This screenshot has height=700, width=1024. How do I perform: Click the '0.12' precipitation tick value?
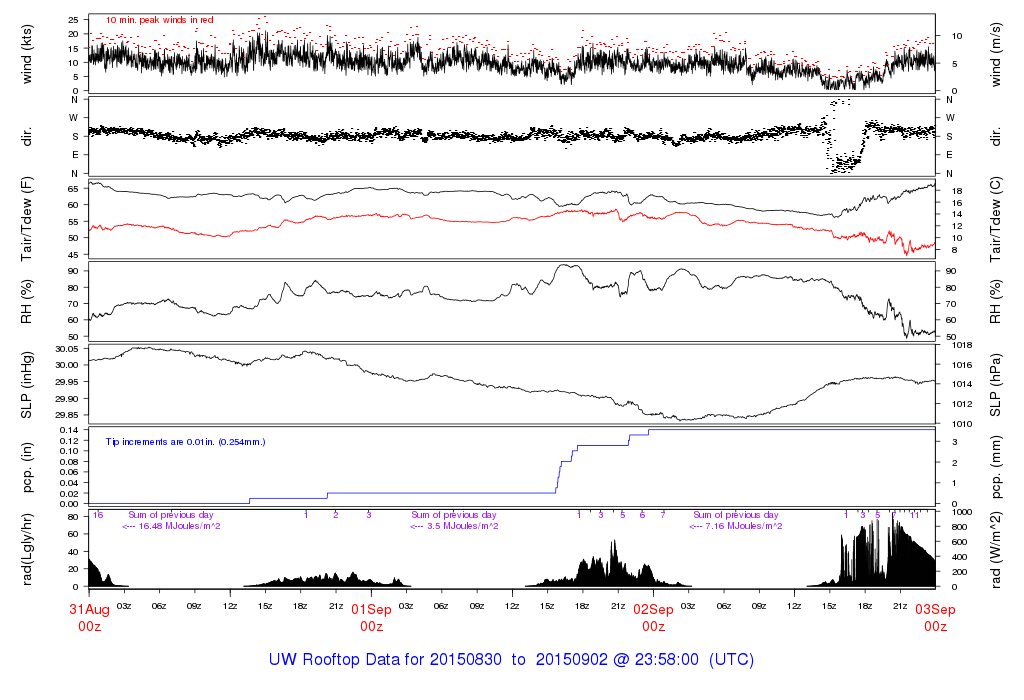pyautogui.click(x=69, y=440)
